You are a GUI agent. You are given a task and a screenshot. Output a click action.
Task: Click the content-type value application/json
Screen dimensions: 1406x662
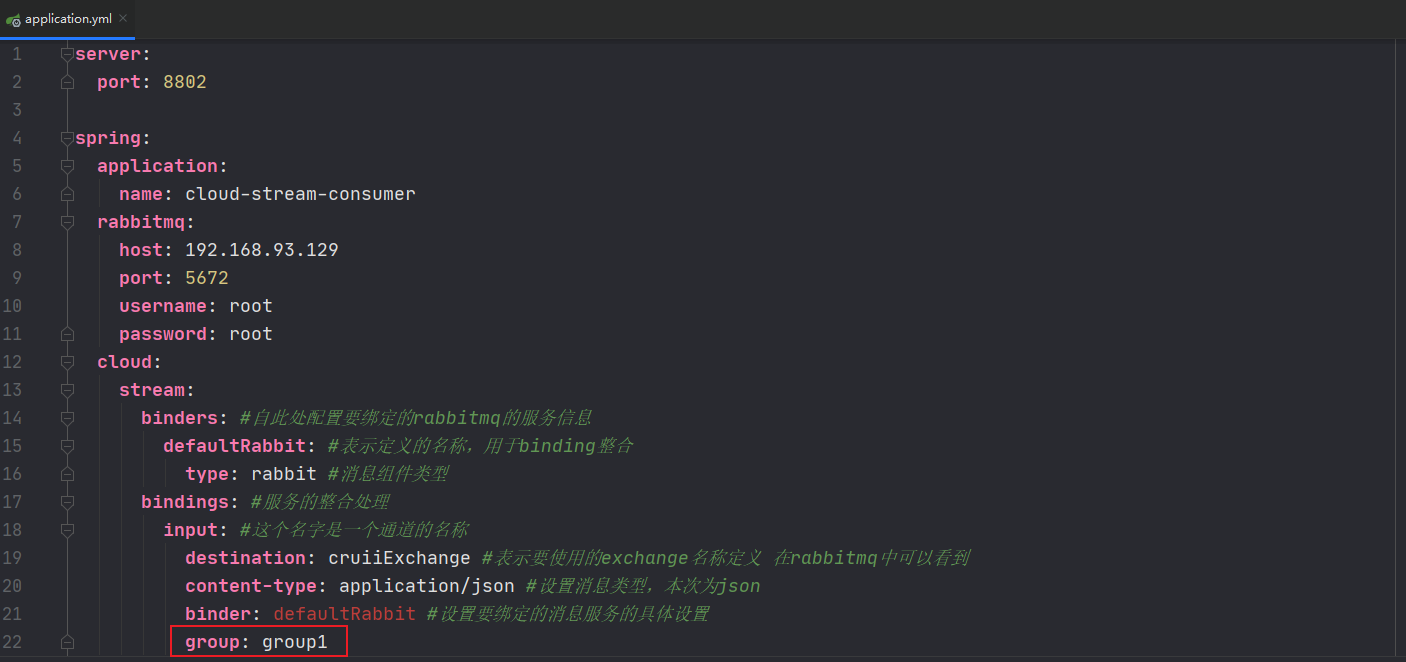pos(427,586)
